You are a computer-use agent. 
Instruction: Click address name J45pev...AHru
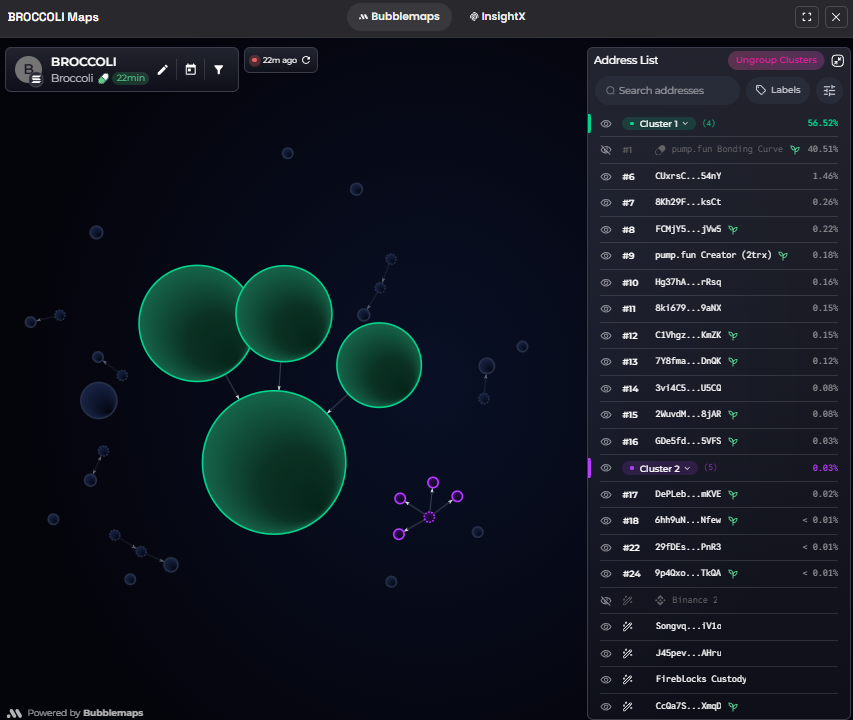point(688,653)
